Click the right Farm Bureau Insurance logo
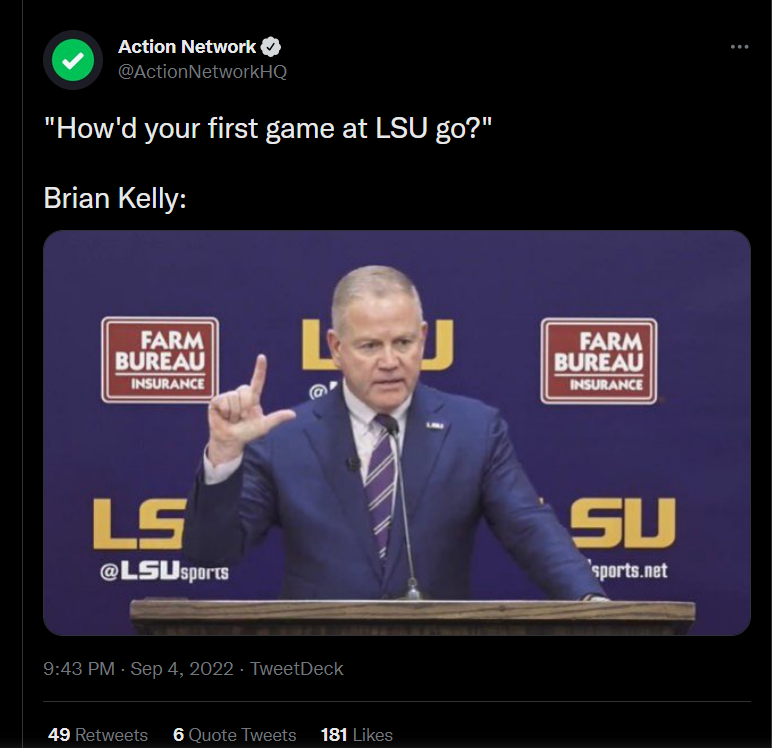Screen dimensions: 772x748 point(598,359)
